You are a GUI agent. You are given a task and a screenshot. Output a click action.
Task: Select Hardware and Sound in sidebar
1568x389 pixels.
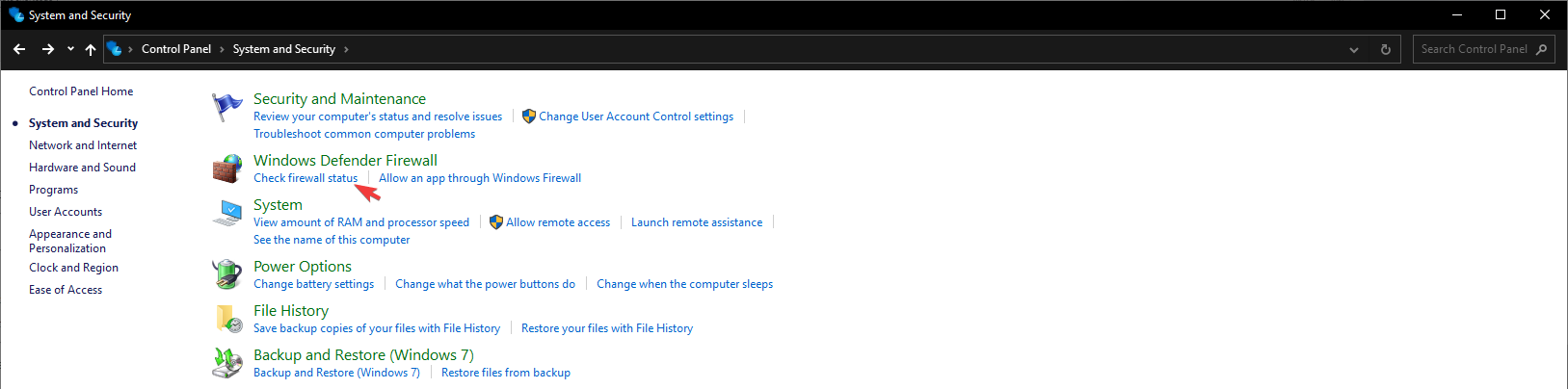[82, 168]
